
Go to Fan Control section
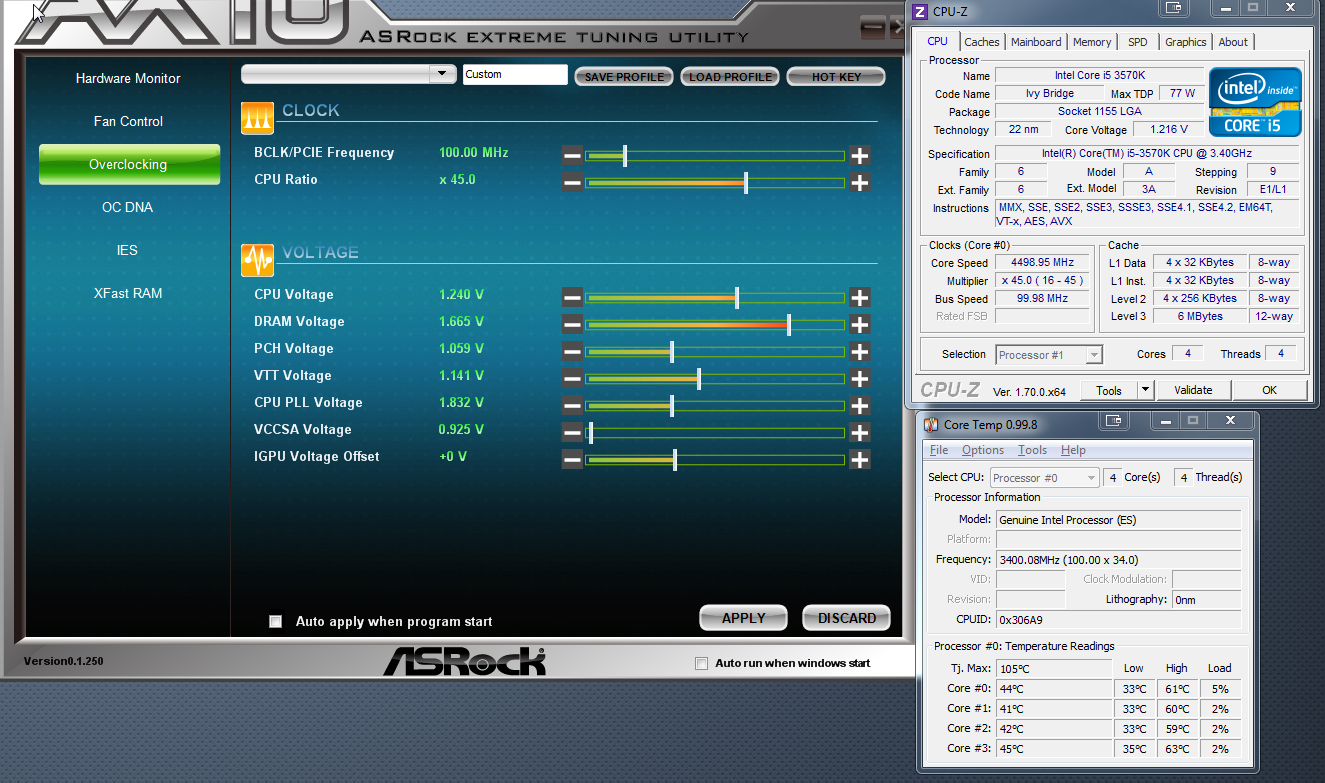[128, 121]
